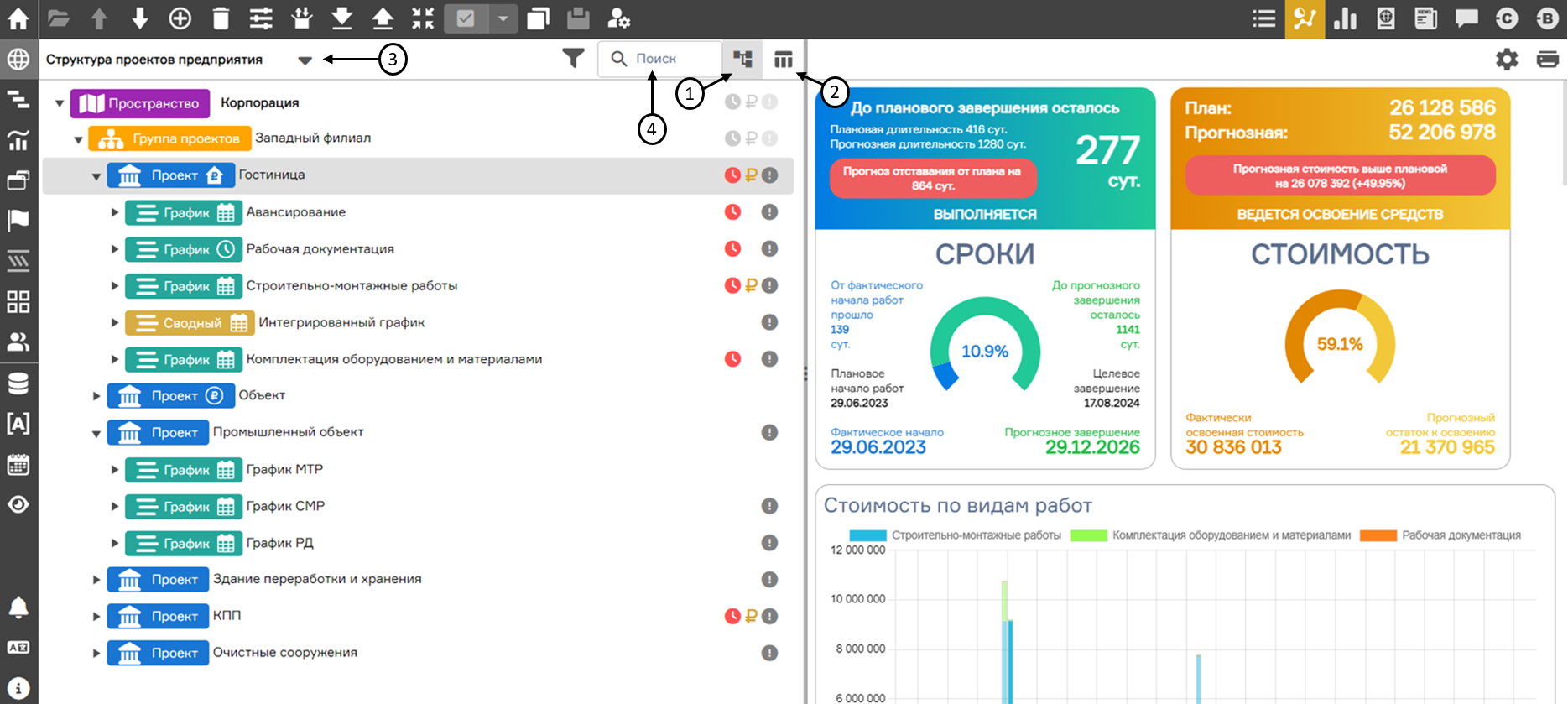Click the 59.1% cost progress gauge
The image size is (1568, 704).
tap(1340, 339)
